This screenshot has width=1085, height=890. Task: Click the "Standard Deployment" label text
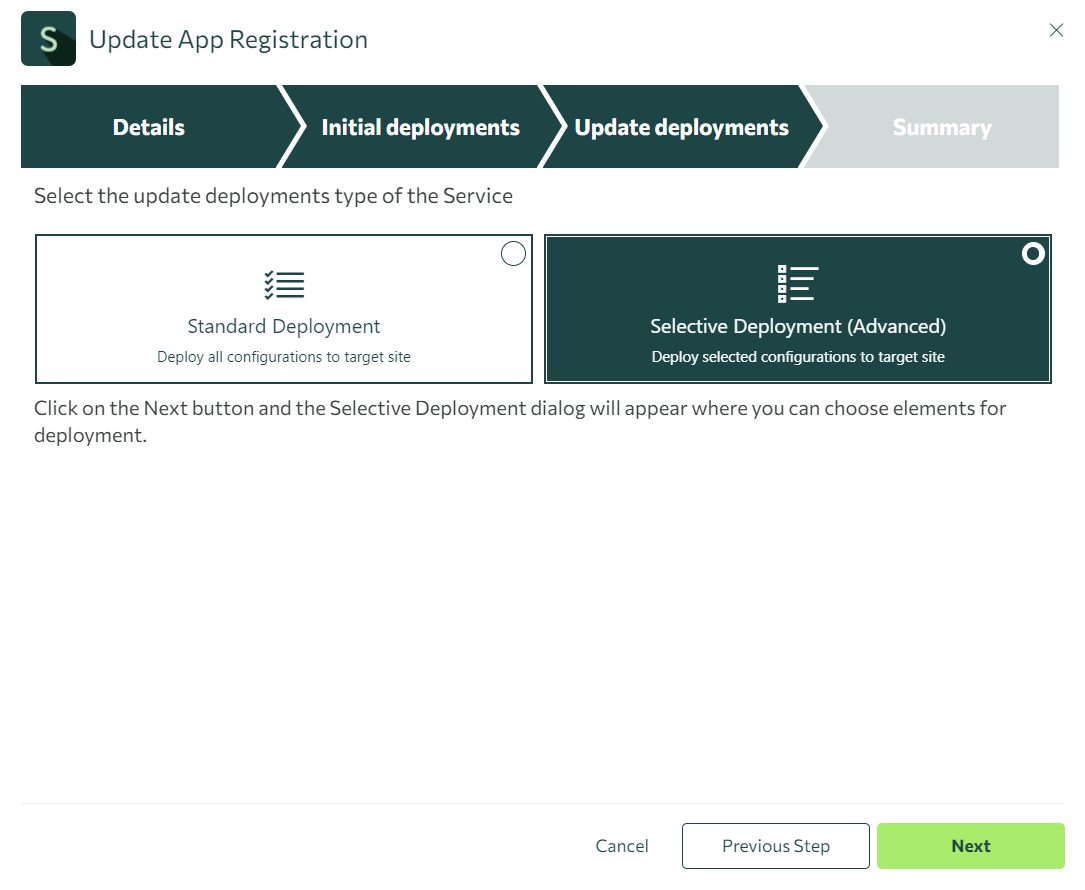point(283,326)
